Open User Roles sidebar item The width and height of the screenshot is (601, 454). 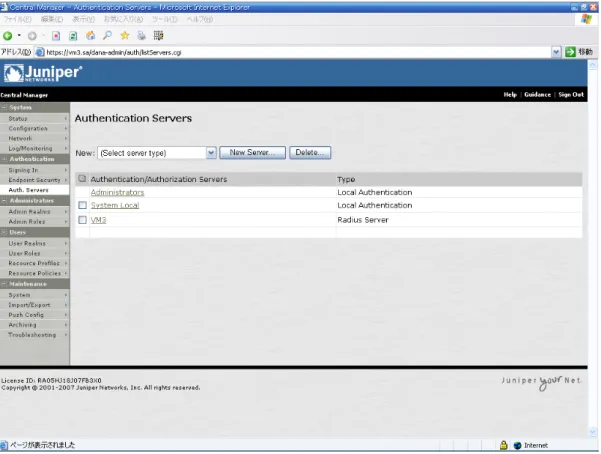click(34, 253)
